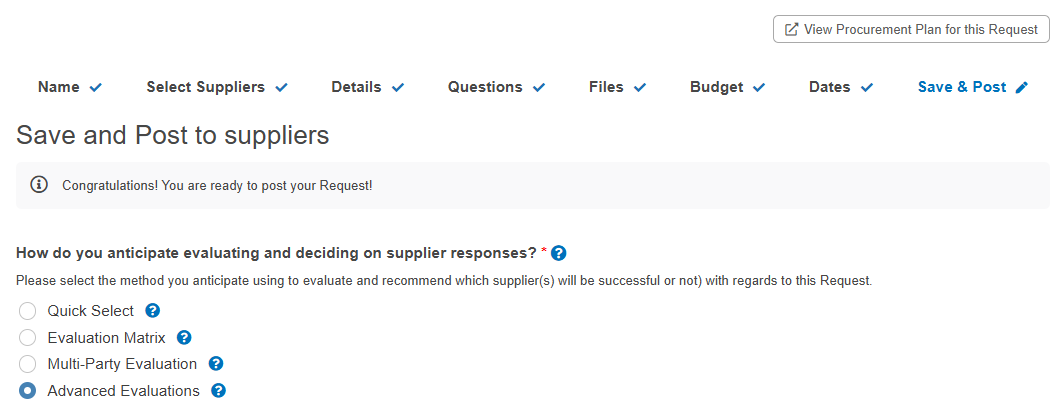This screenshot has height=419, width=1060.
Task: Open help icon beside Evaluation Matrix
Action: [x=184, y=337]
